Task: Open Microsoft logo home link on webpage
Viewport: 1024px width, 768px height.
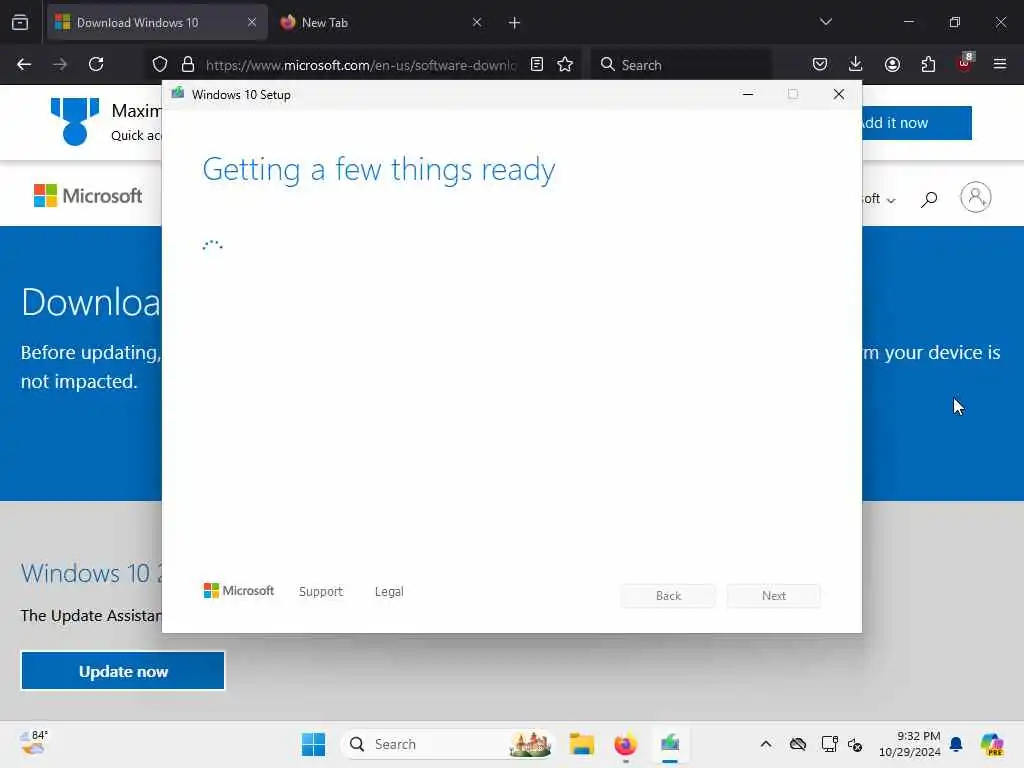Action: pos(88,195)
